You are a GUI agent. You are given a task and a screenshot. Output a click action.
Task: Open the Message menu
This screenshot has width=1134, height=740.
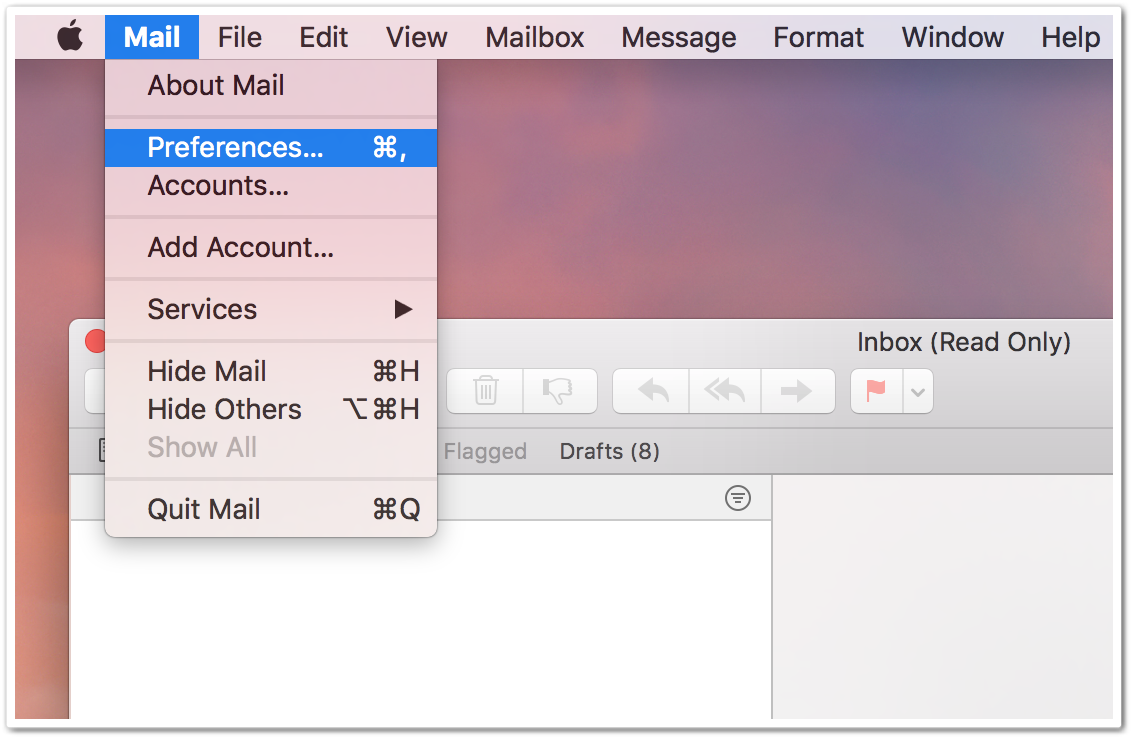pos(678,37)
